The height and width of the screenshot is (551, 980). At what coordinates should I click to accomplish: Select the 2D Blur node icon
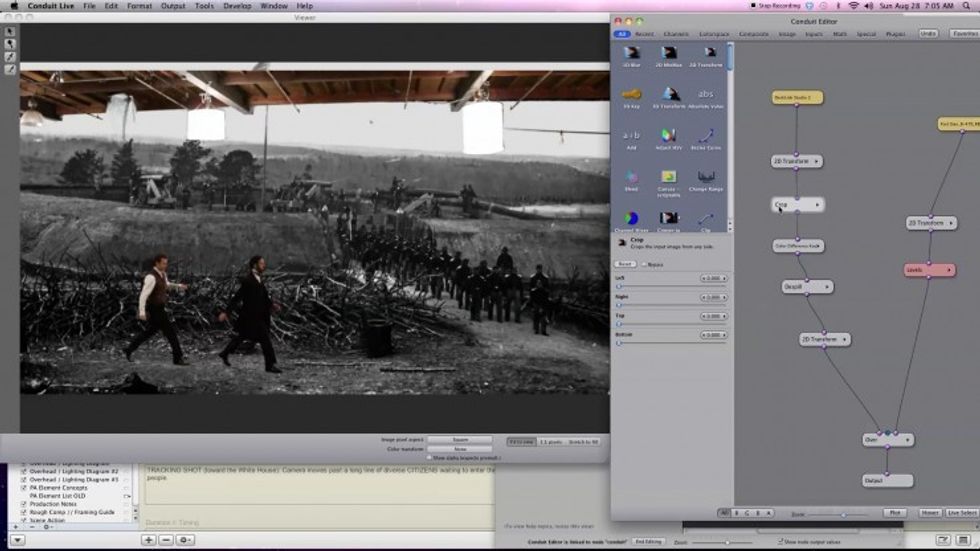(631, 52)
